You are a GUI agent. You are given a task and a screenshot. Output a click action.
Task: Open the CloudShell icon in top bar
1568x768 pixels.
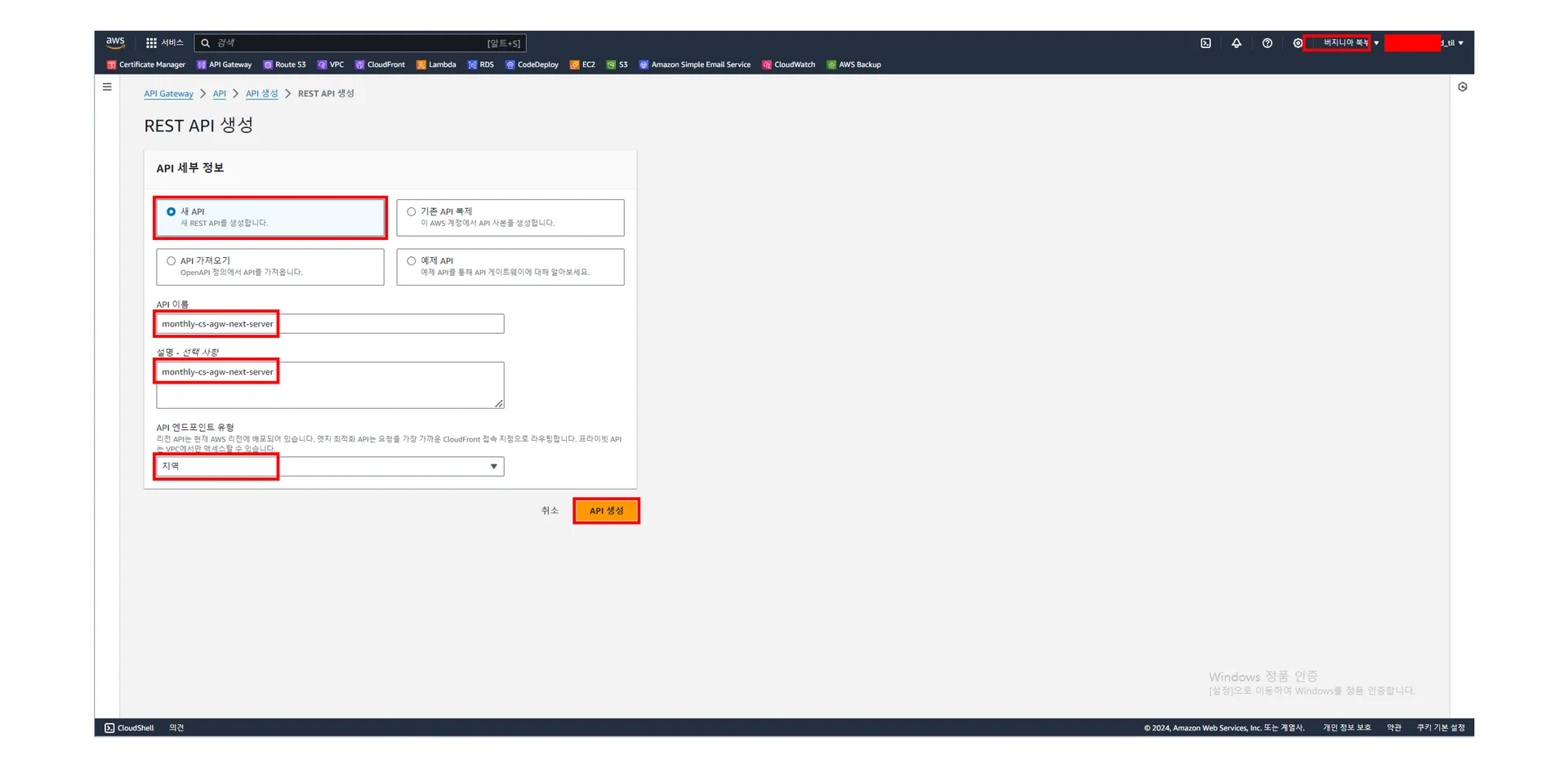[1205, 43]
